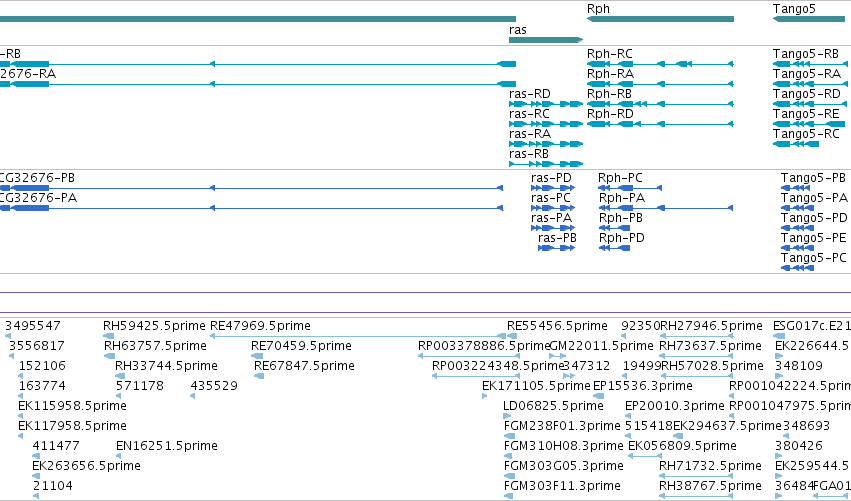
Task: Click feature 3495547
Action: 33,326
